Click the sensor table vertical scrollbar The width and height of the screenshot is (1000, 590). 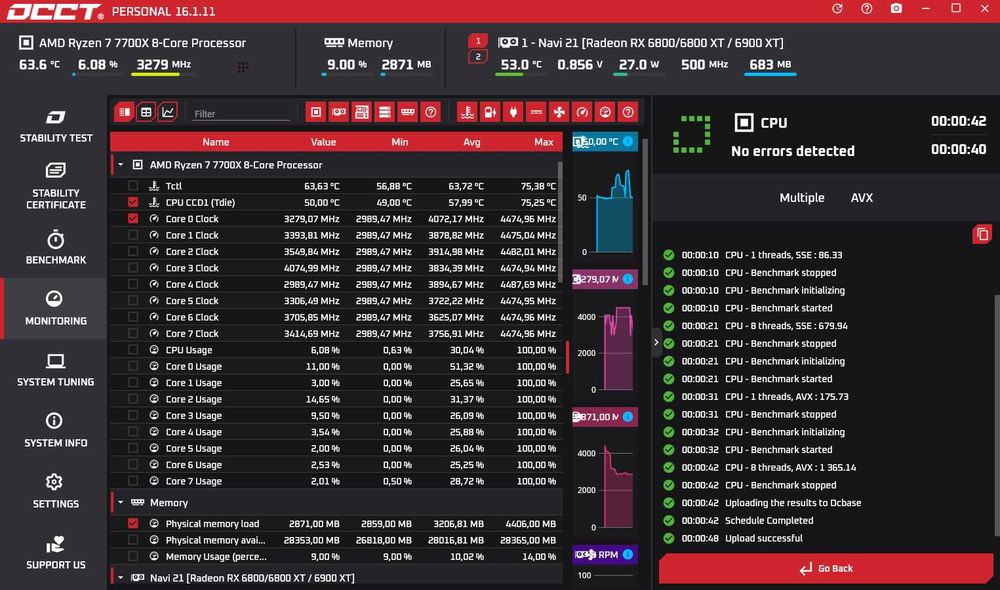pyautogui.click(x=561, y=222)
